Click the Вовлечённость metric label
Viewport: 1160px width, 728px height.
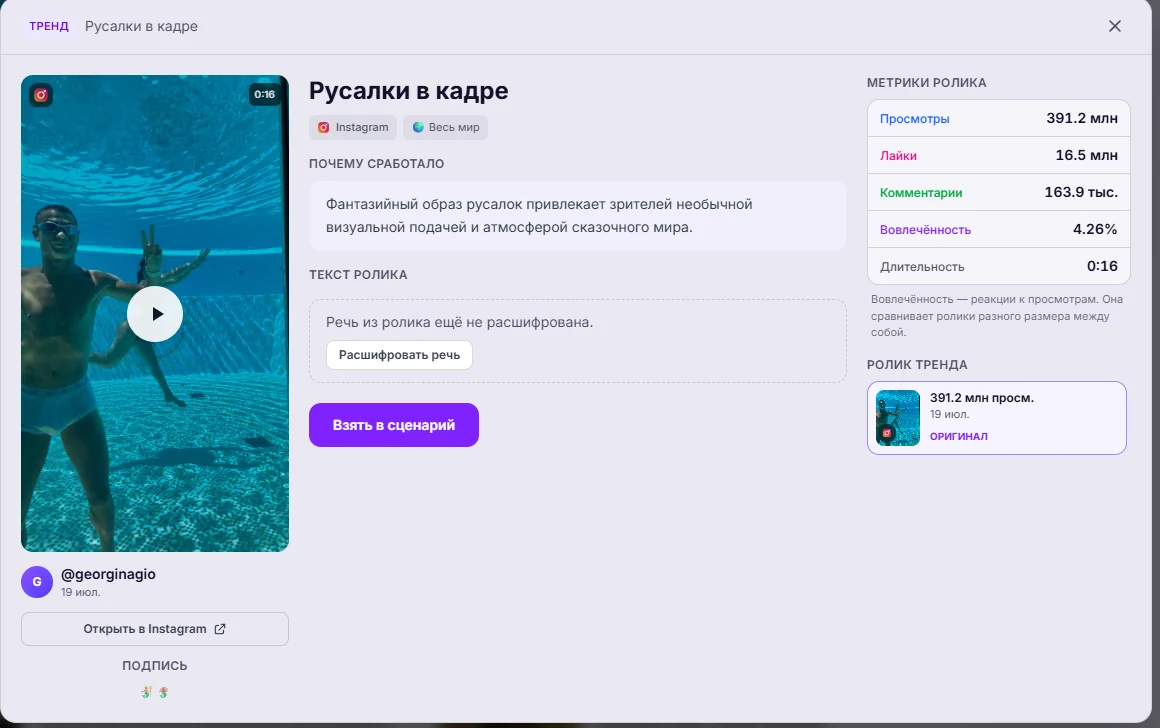tap(925, 229)
